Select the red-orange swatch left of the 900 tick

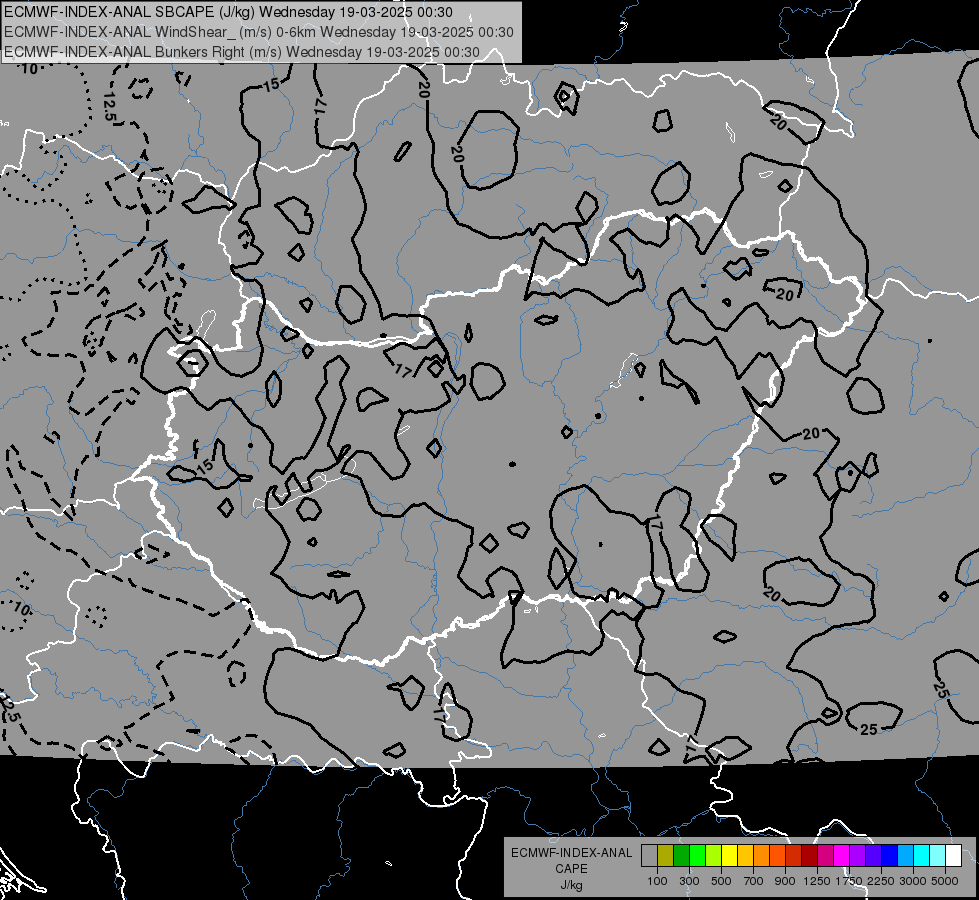click(x=777, y=855)
